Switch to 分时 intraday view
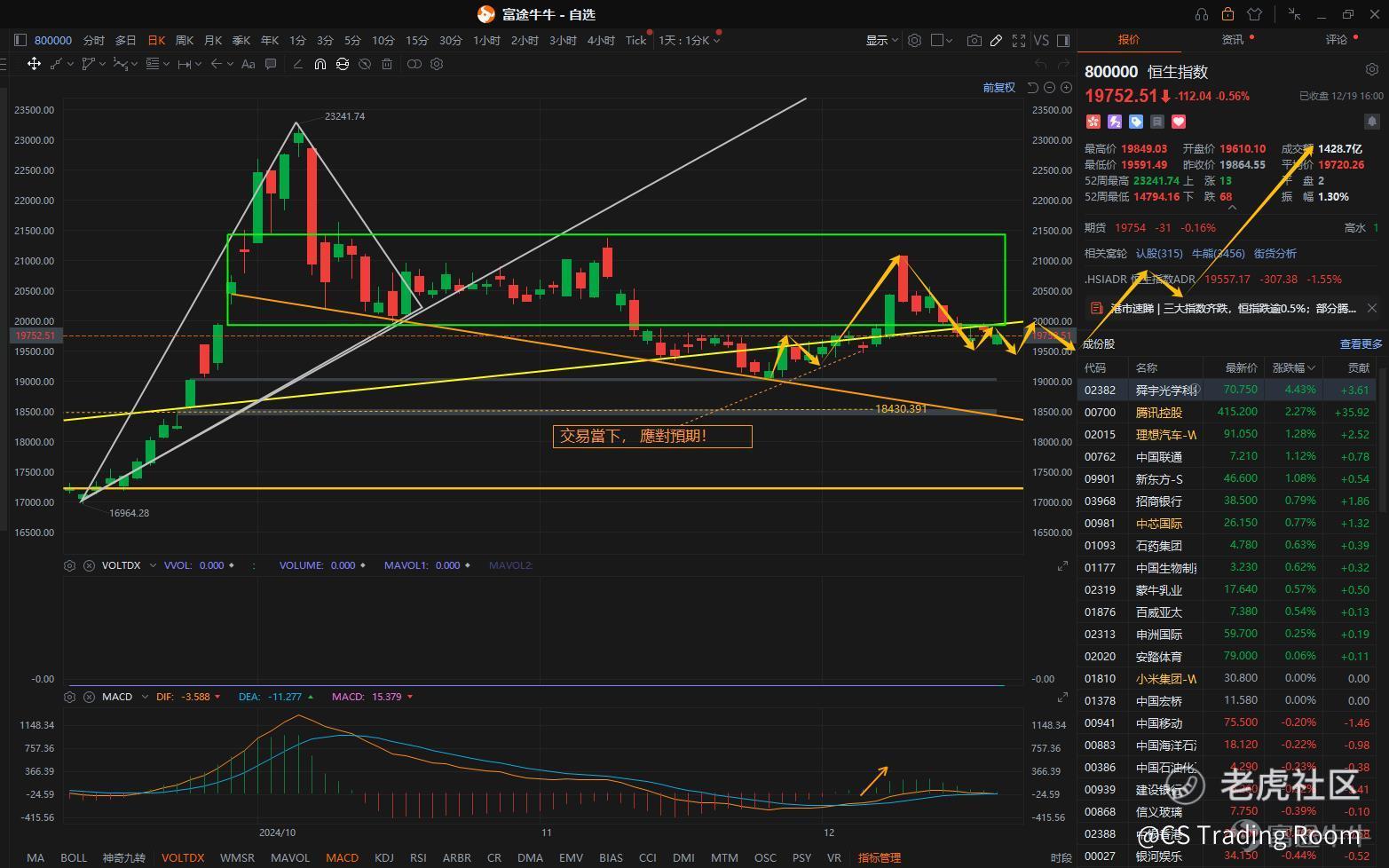This screenshot has width=1389, height=868. 93,40
